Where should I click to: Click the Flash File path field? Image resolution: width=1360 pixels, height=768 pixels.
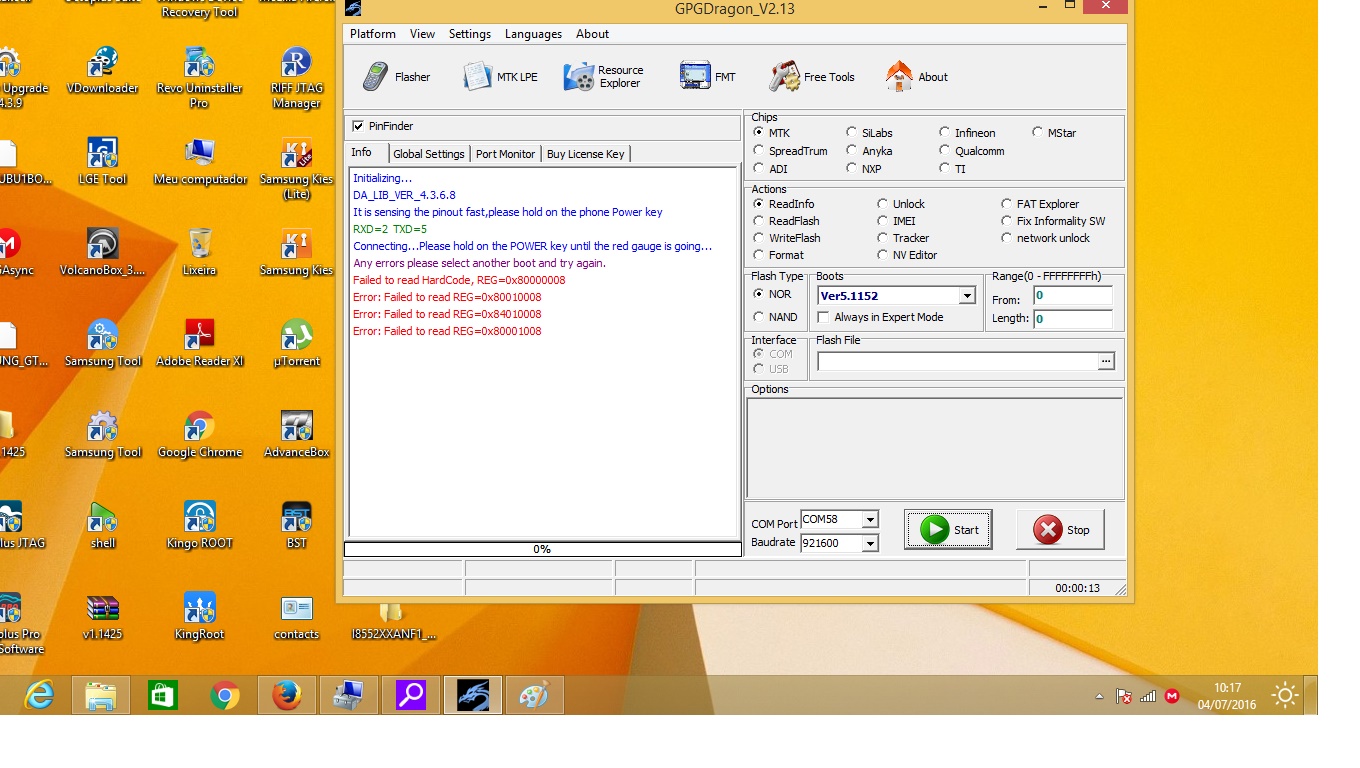[x=957, y=361]
